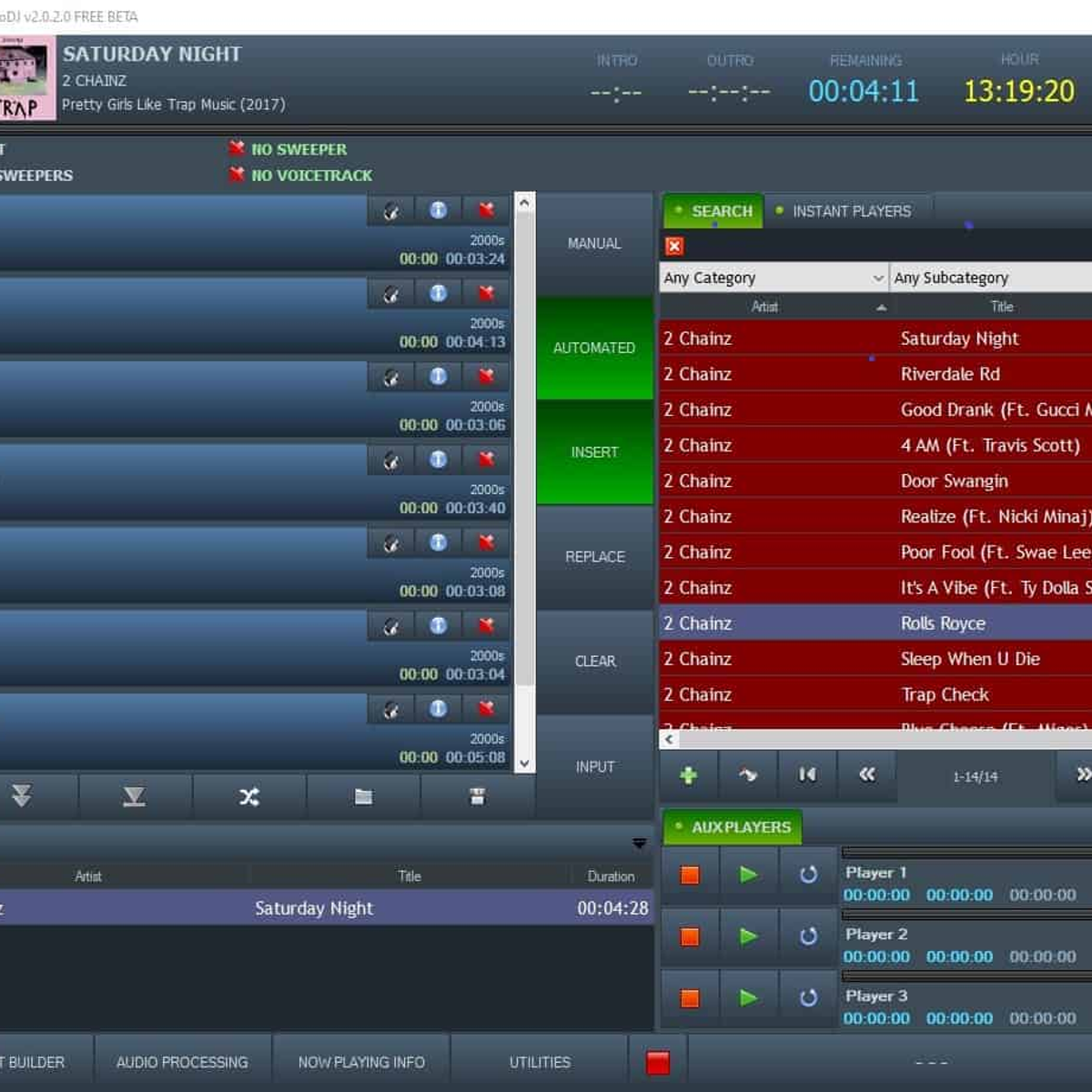Viewport: 1092px width, 1092px height.
Task: Expand the triangle menu above Duration column
Action: (640, 844)
